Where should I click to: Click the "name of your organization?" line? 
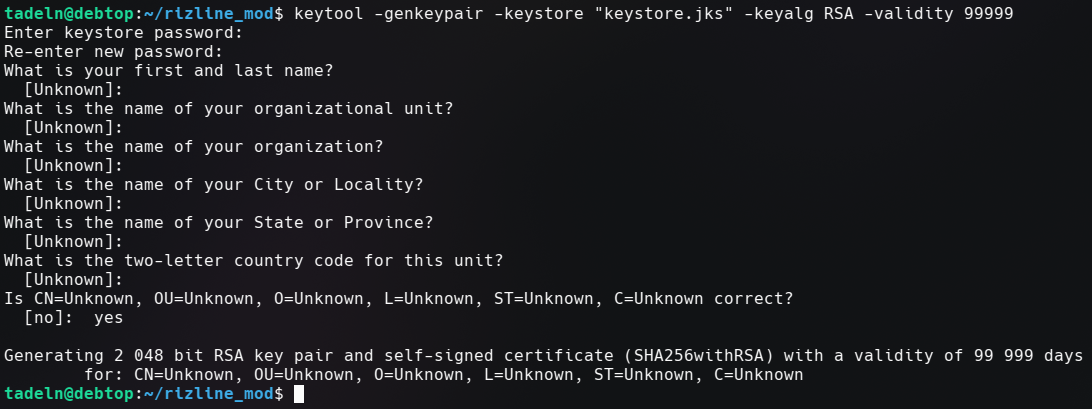[194, 146]
